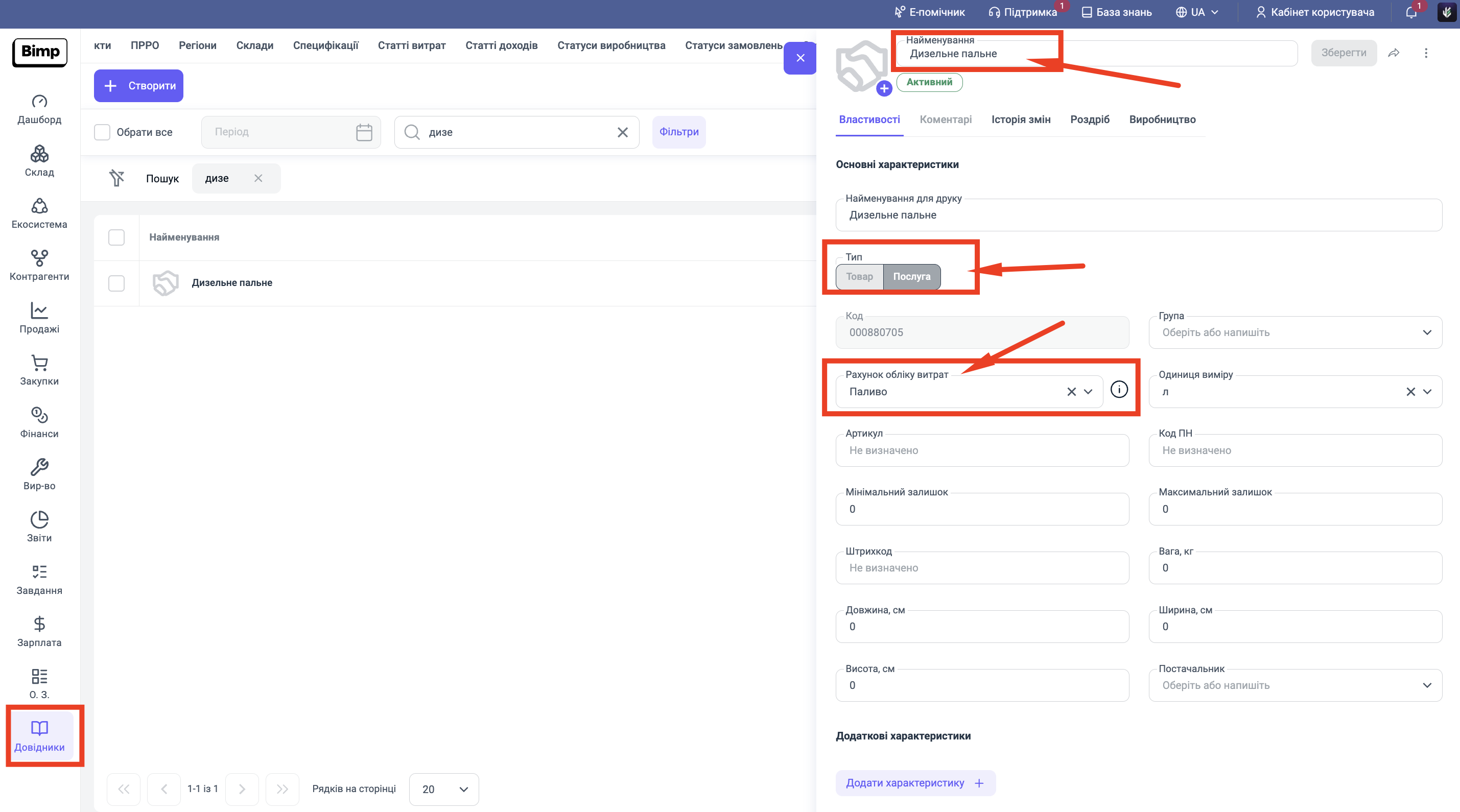Switch to Історія змін tab
1460x812 pixels.
coord(1021,120)
